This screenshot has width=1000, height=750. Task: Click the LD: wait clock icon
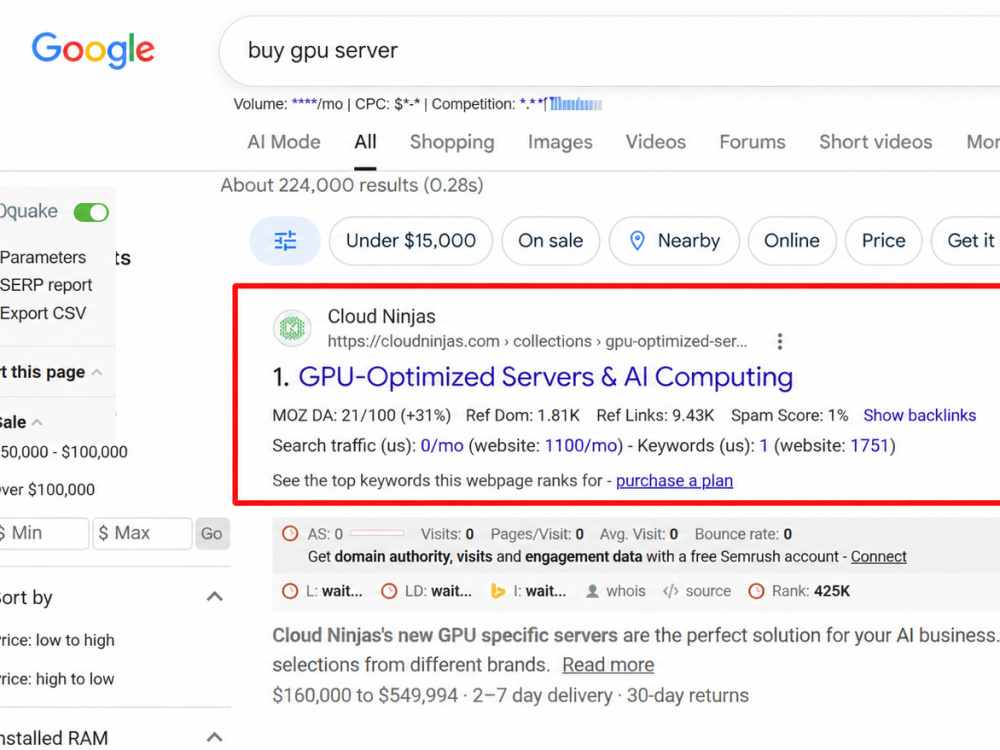(x=389, y=591)
